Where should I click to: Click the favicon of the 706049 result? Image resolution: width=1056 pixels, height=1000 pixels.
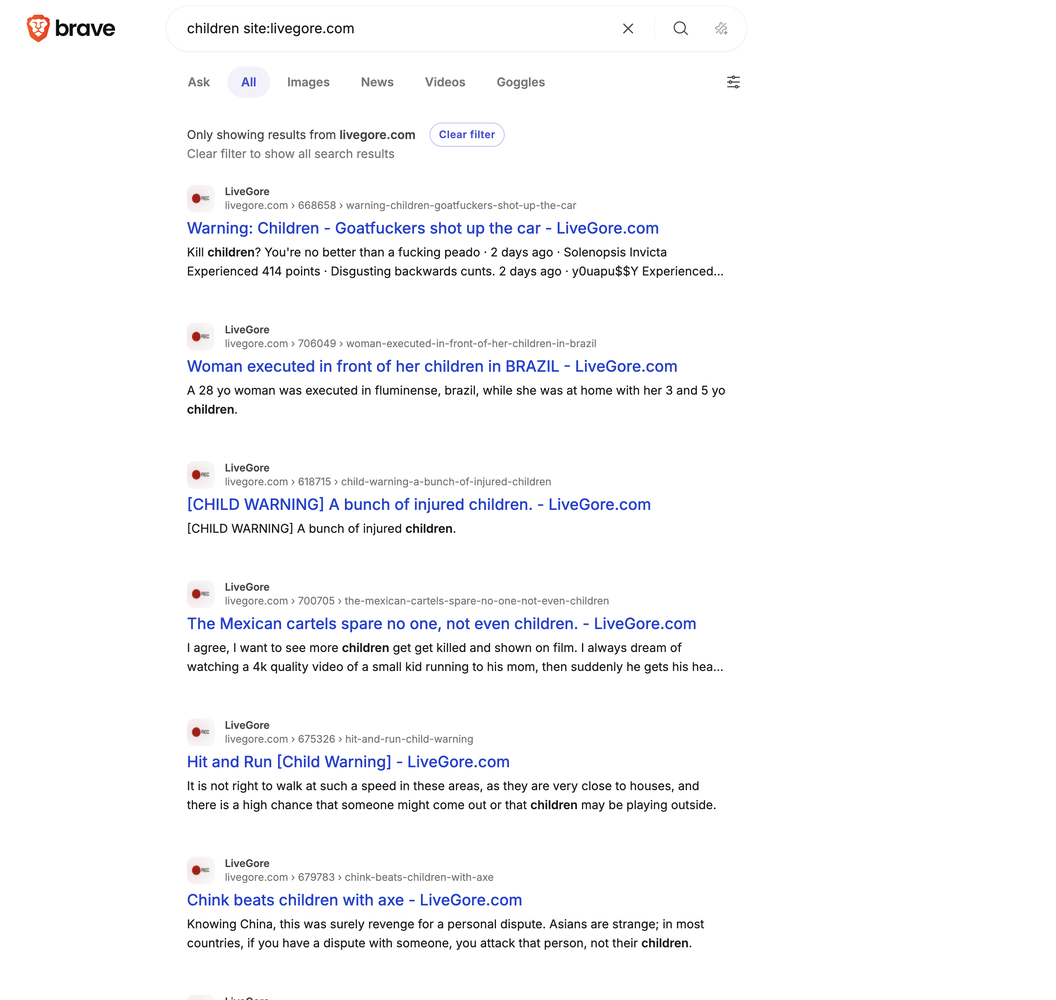[201, 337]
